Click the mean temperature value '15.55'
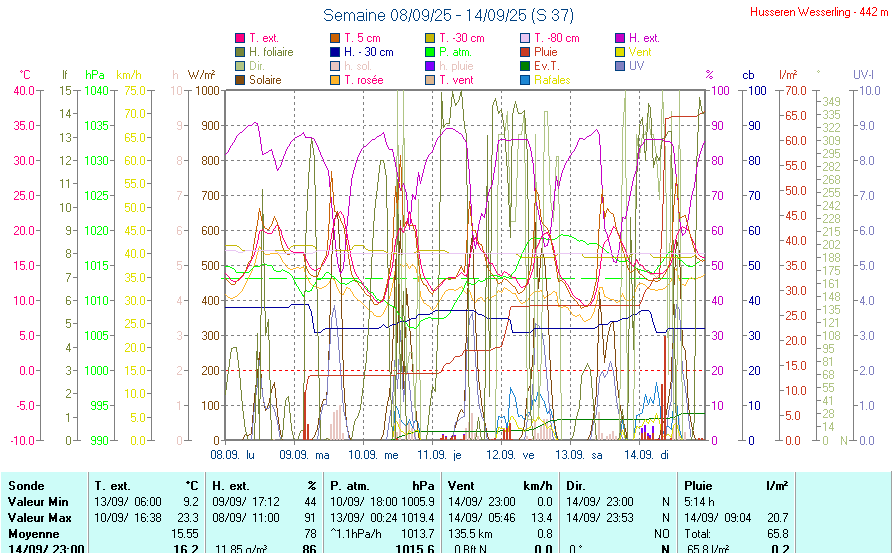Screen dimensions: 892x553 [x=185, y=534]
